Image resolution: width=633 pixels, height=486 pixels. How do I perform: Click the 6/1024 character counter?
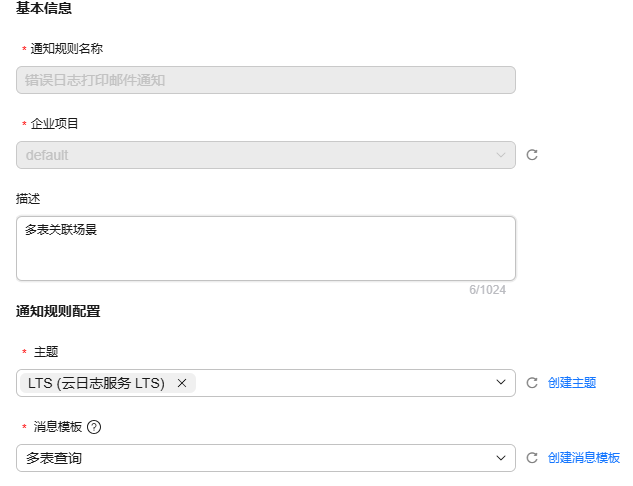[x=487, y=290]
